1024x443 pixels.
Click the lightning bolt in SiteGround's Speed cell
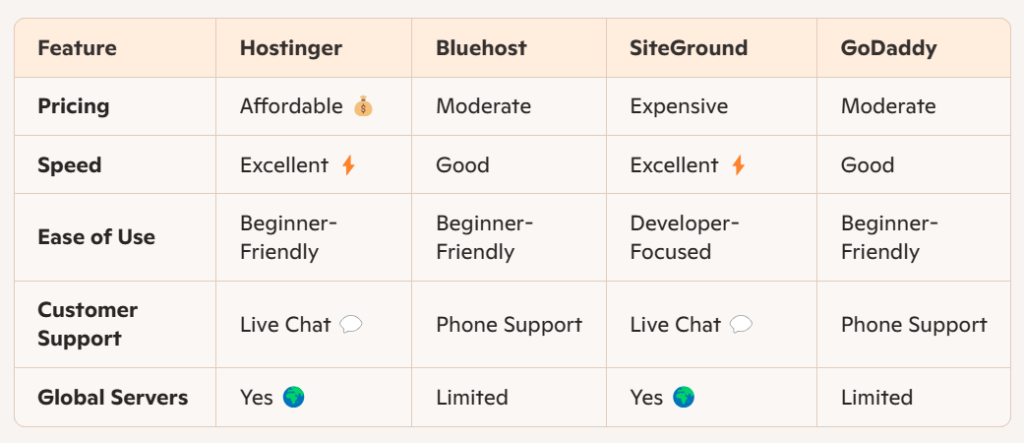tap(738, 165)
